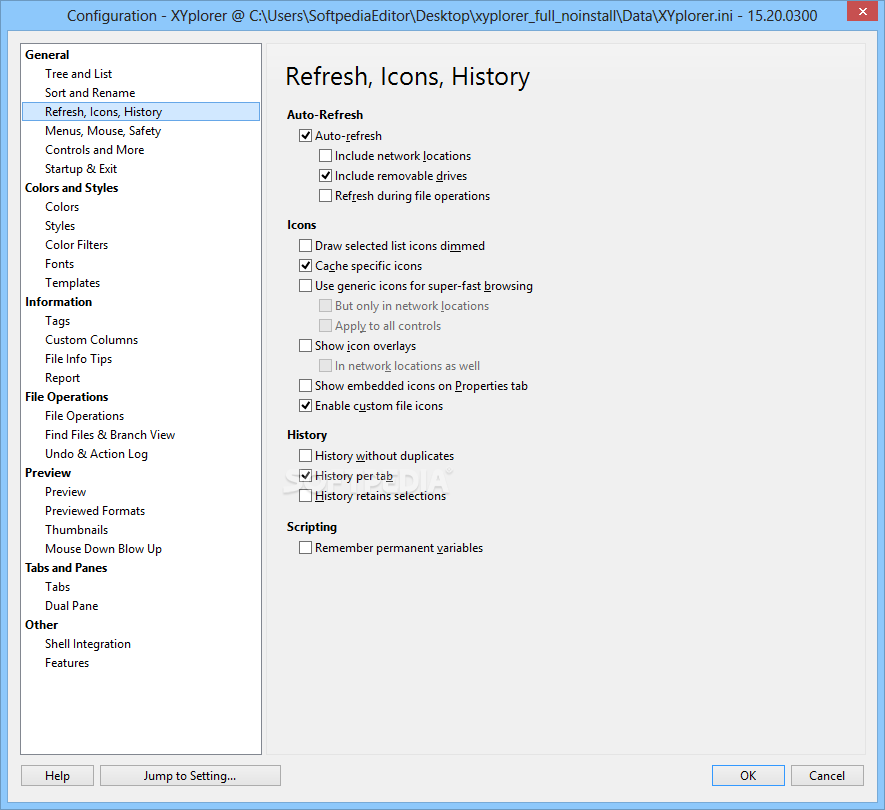This screenshot has width=885, height=810.
Task: Select Custom Columns page
Action: coord(91,340)
